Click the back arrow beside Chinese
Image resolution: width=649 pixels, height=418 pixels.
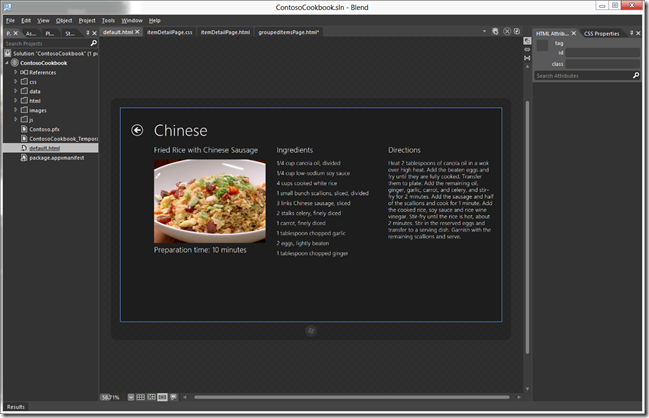click(x=137, y=130)
